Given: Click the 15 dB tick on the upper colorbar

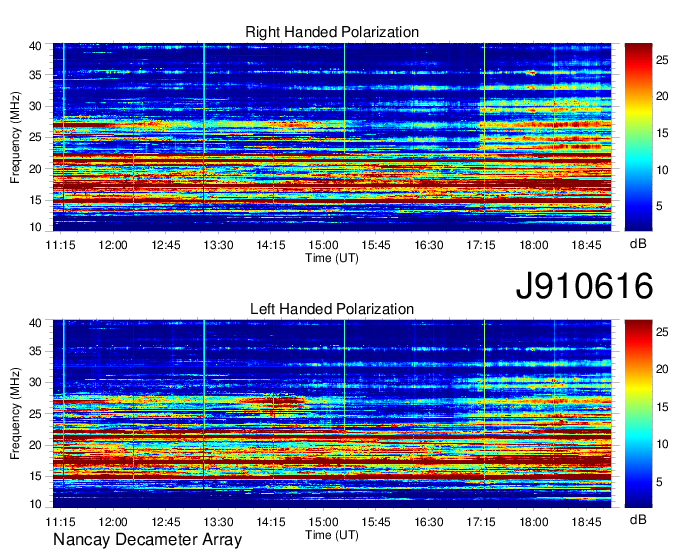Looking at the screenshot, I should pyautogui.click(x=662, y=133).
